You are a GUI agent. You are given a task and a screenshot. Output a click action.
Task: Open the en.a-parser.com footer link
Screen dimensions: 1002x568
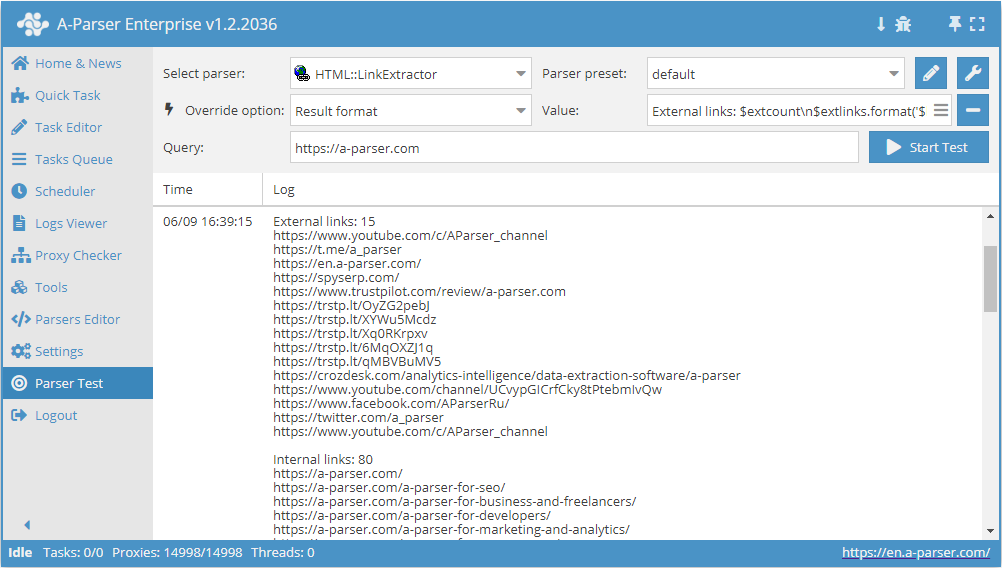[915, 552]
